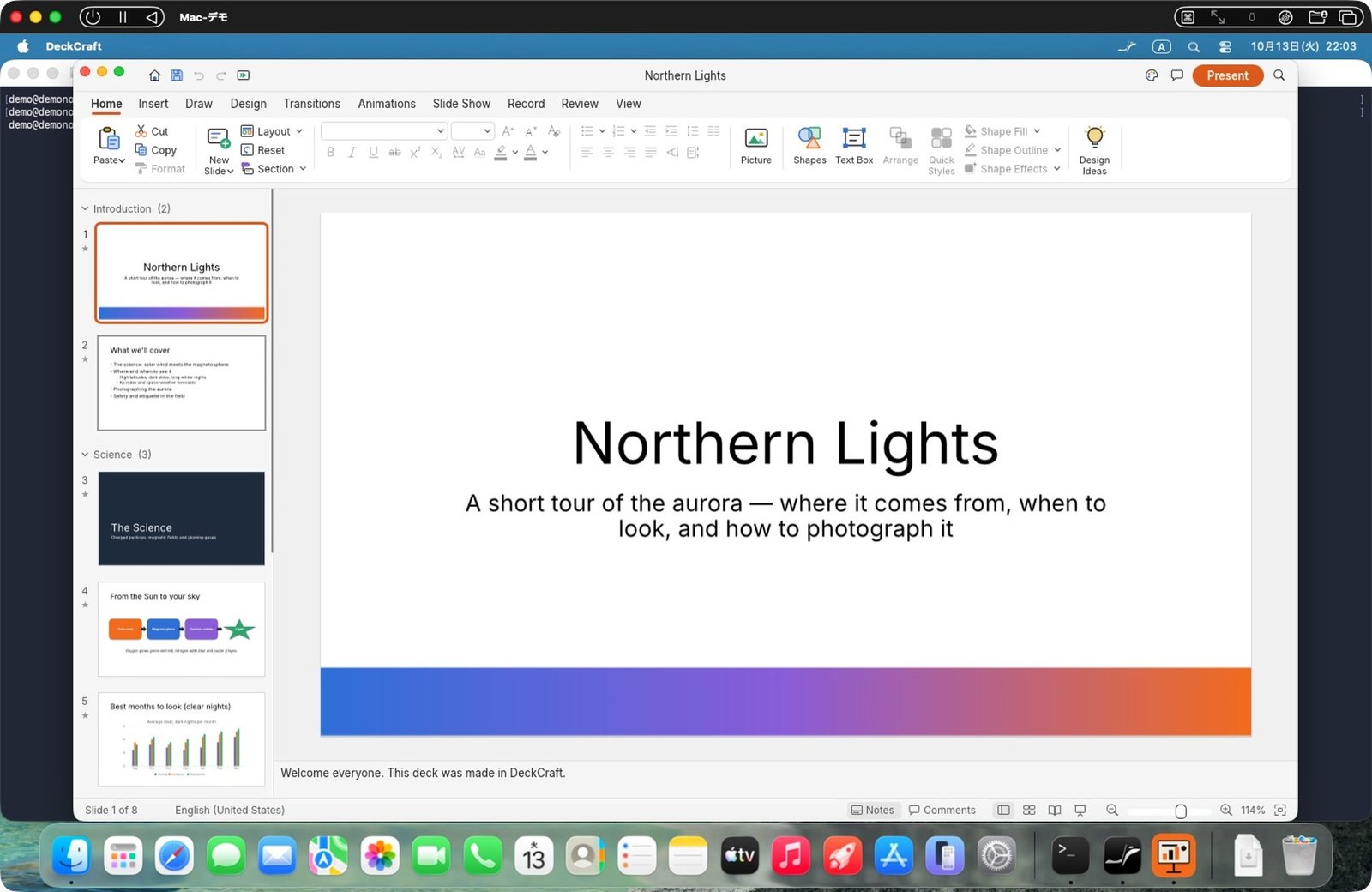This screenshot has width=1372, height=892.
Task: Open the font size combo box
Action: click(x=472, y=130)
